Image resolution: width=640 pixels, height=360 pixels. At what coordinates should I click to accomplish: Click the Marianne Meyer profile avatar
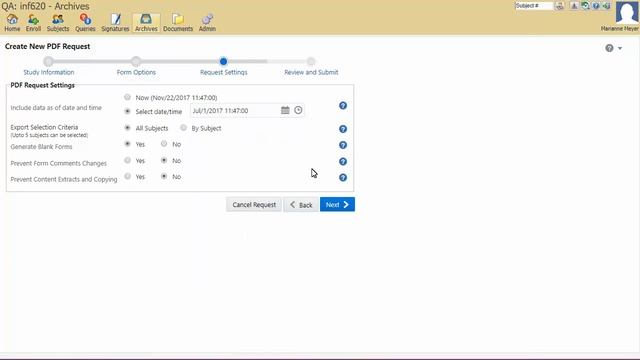point(627,13)
